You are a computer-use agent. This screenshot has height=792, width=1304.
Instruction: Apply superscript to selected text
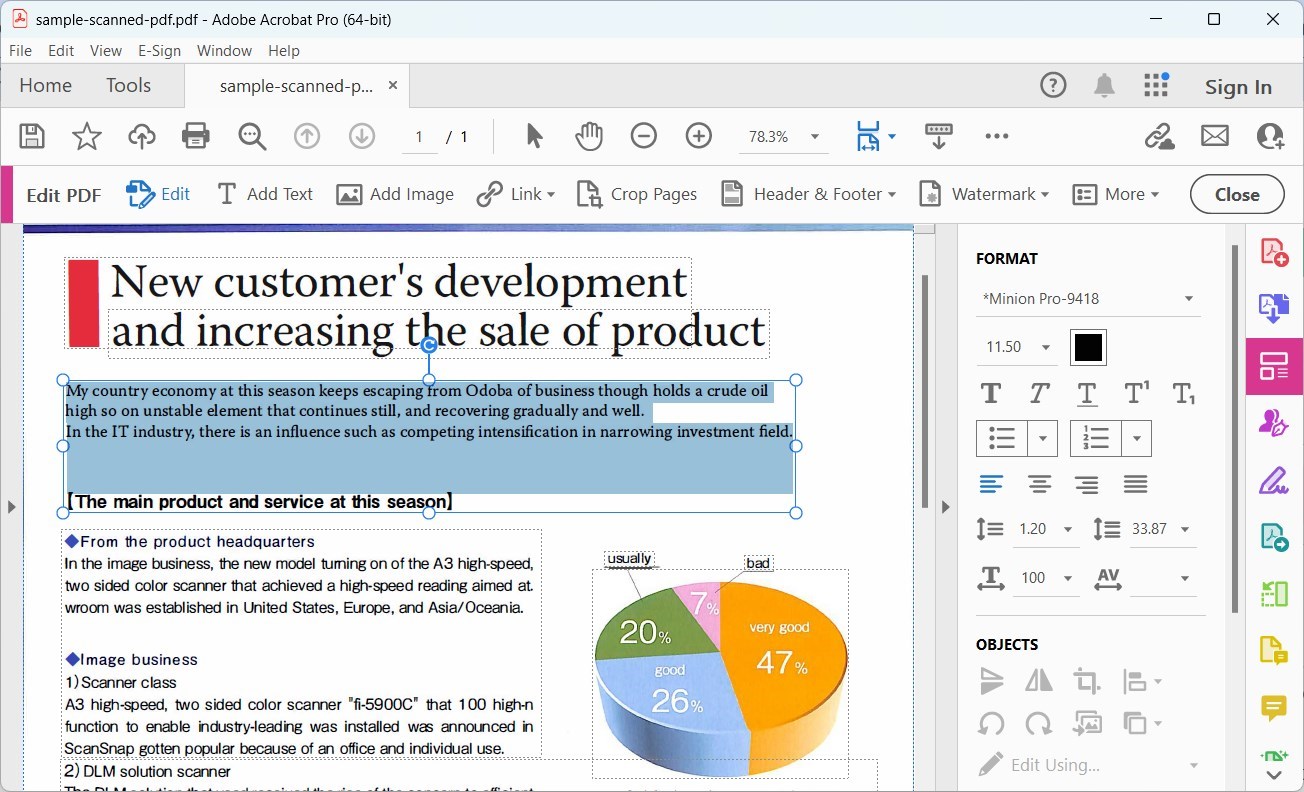(x=1136, y=393)
